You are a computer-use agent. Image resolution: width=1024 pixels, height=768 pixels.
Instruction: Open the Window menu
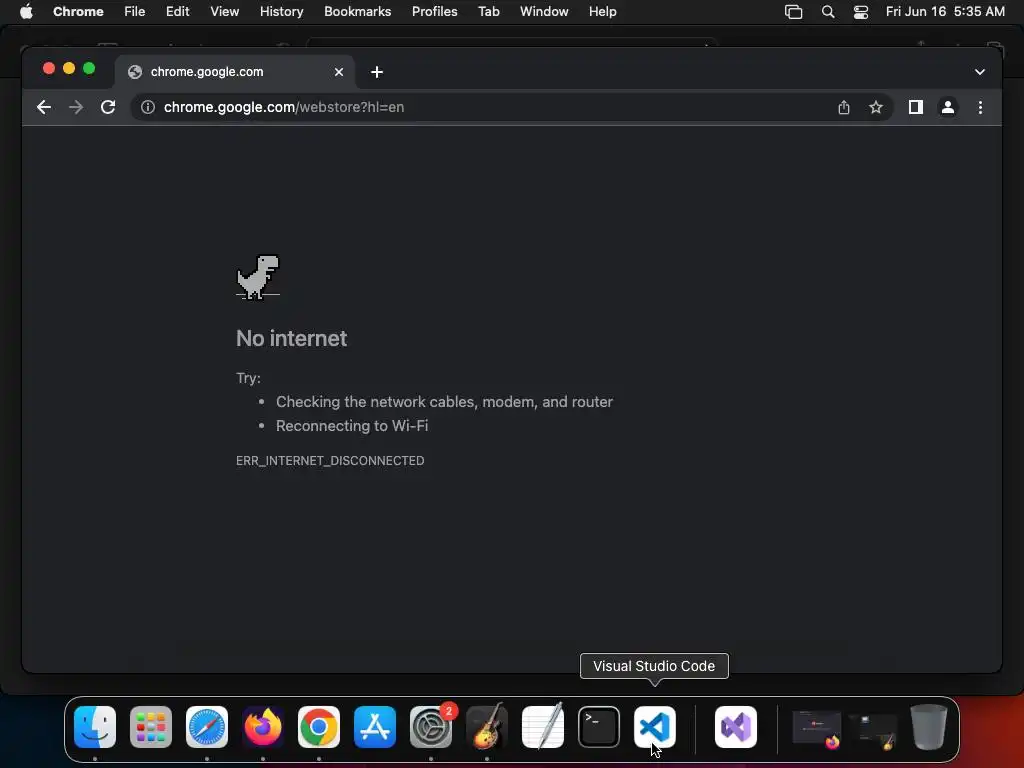544,12
